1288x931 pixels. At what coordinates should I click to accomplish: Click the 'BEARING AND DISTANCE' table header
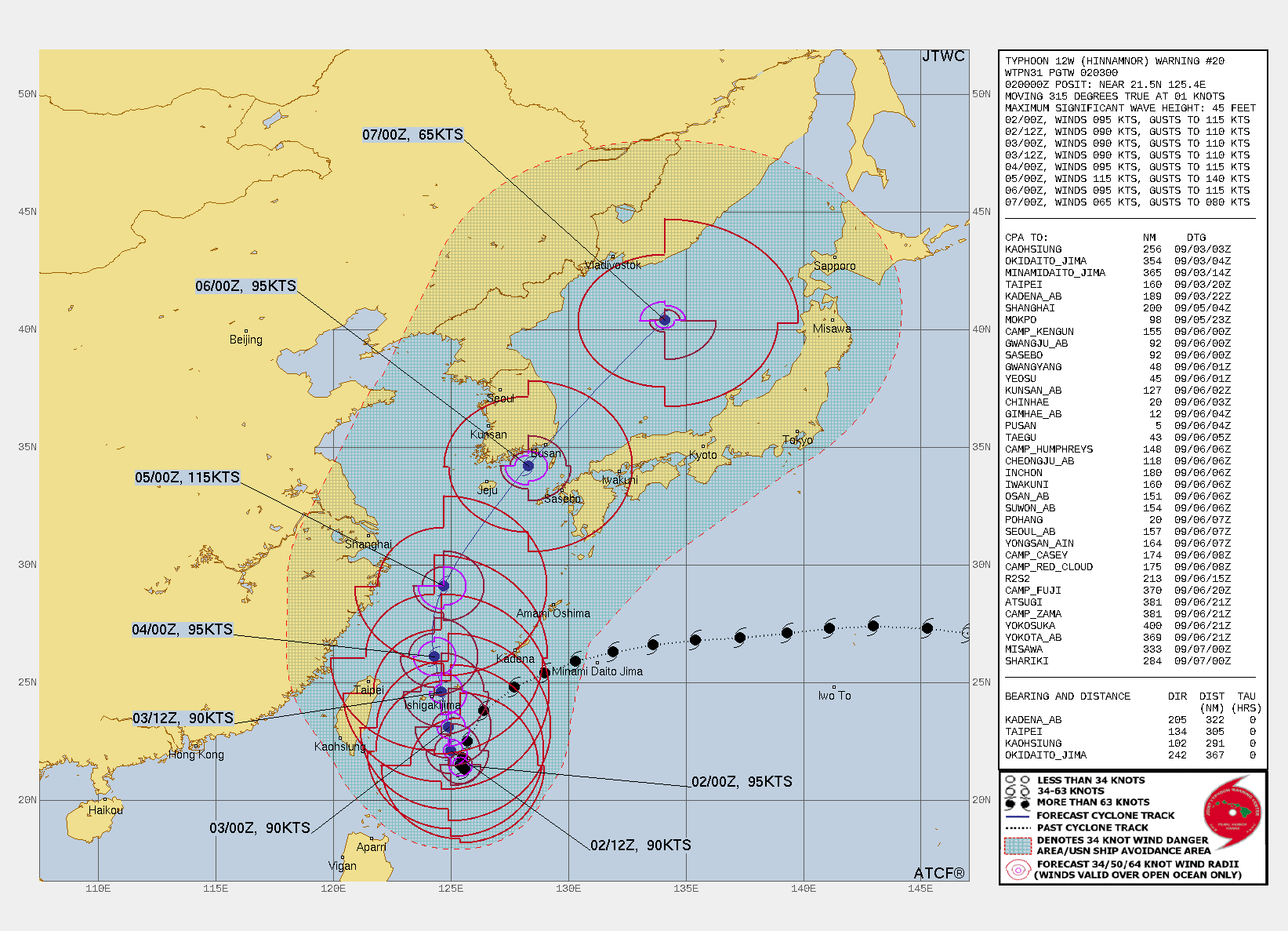pyautogui.click(x=1068, y=696)
